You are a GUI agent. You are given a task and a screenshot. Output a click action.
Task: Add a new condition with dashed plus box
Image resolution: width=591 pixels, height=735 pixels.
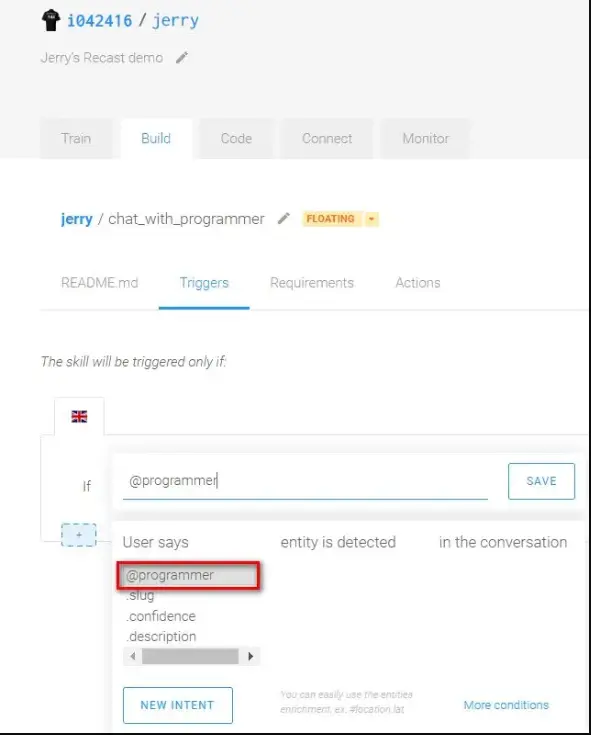click(79, 535)
